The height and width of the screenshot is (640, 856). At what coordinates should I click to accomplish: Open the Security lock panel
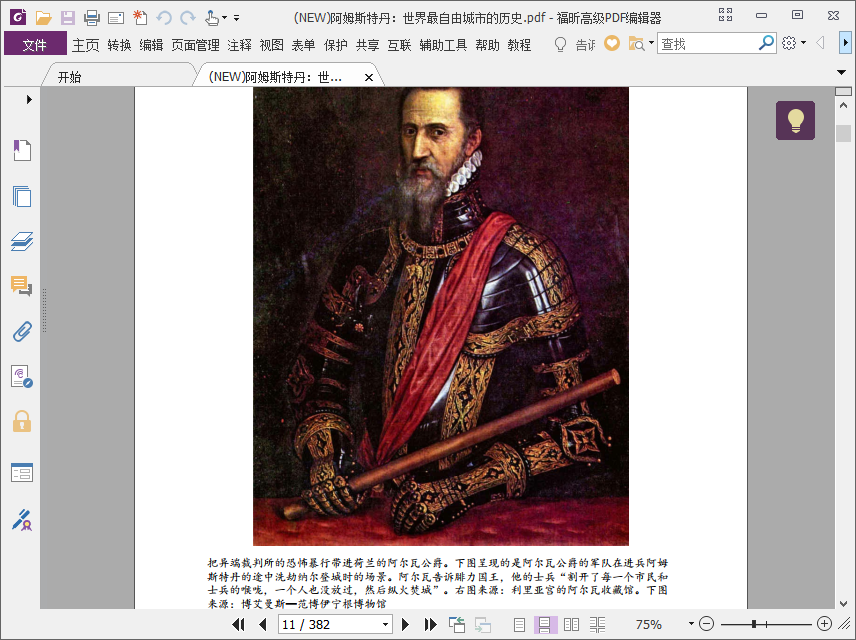click(x=22, y=421)
